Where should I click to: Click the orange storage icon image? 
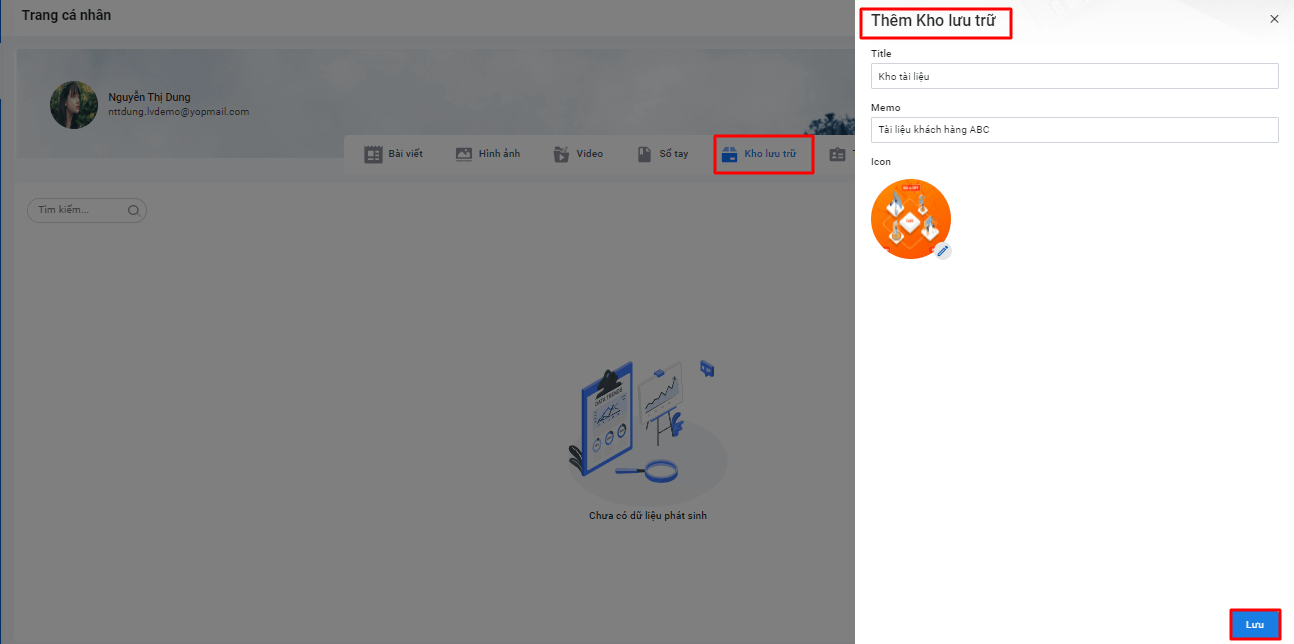pyautogui.click(x=908, y=218)
